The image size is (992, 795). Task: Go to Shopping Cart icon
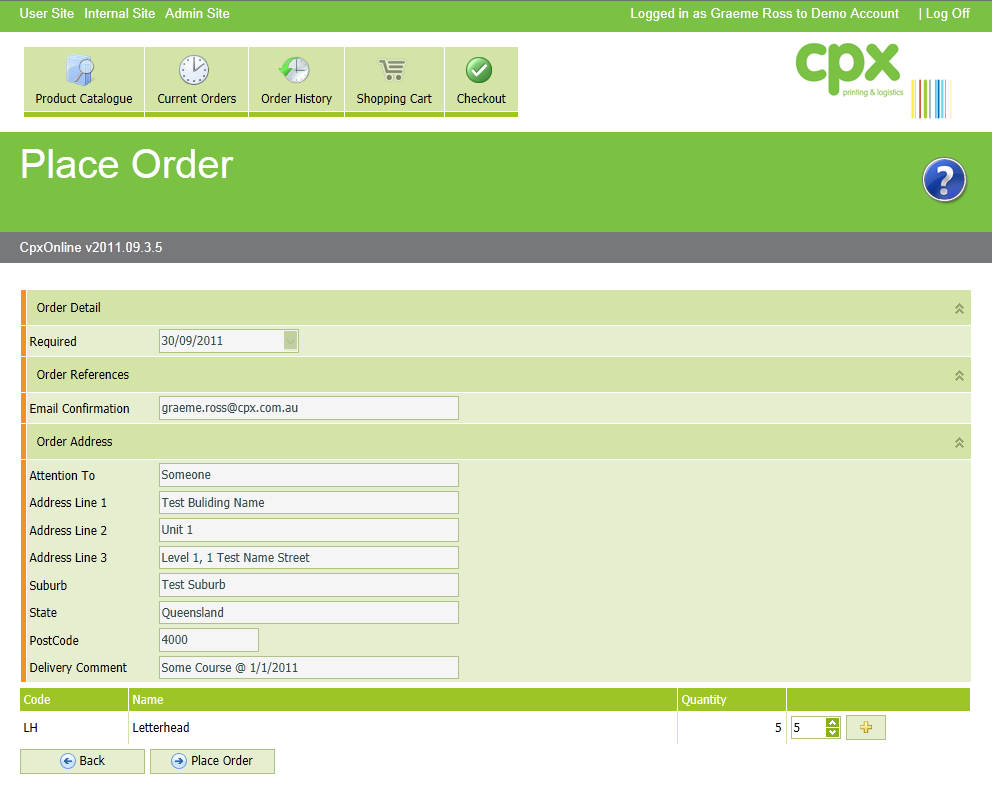pyautogui.click(x=393, y=71)
